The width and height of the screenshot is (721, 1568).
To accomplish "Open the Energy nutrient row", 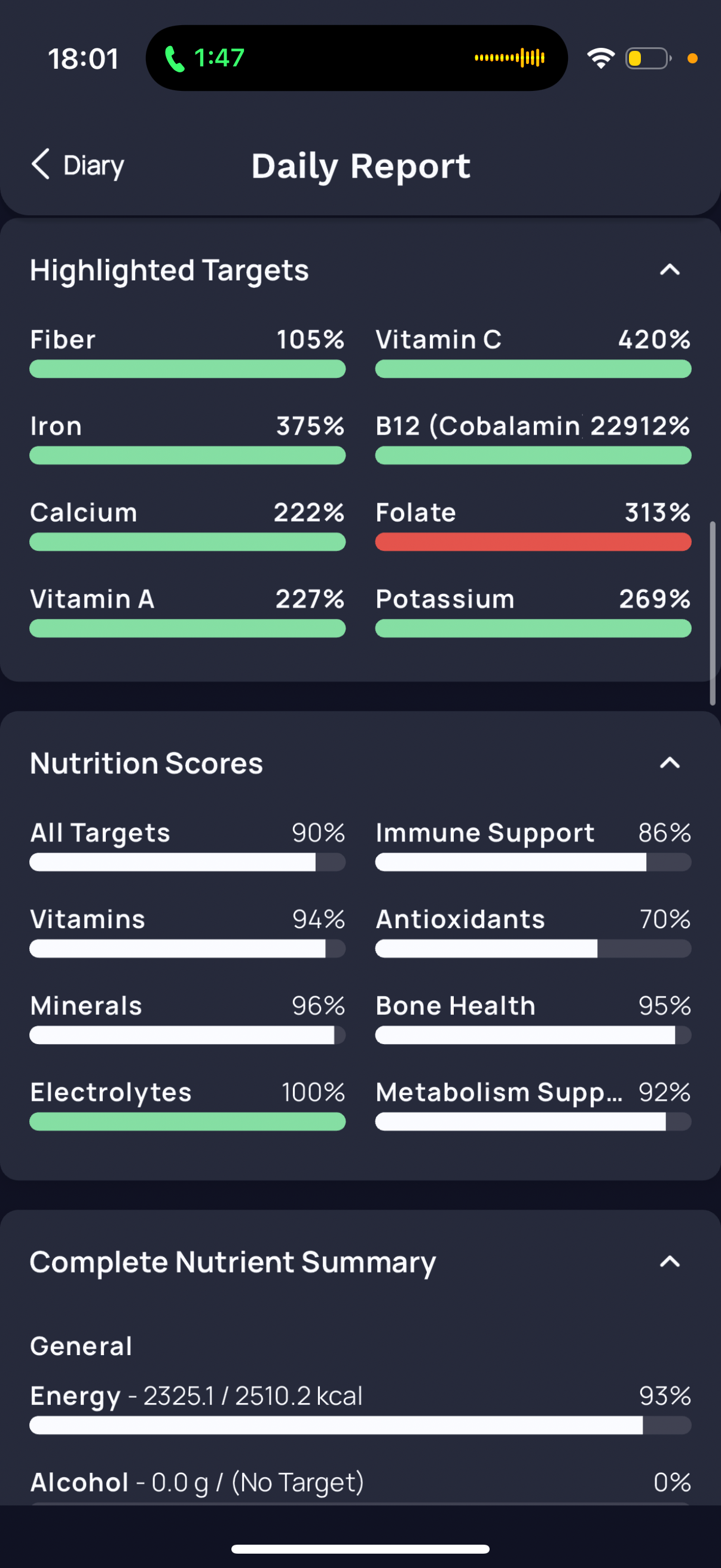I will tap(360, 1408).
